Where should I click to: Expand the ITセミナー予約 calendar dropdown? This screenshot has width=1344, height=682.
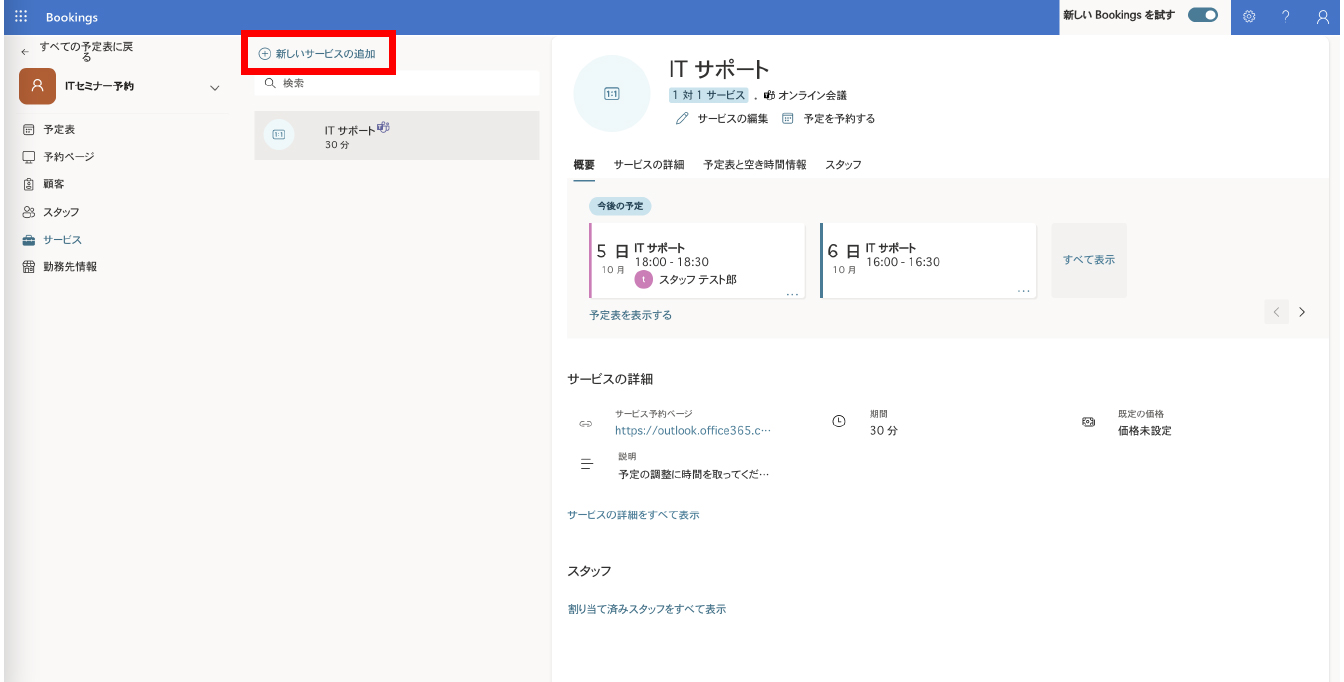[x=214, y=87]
